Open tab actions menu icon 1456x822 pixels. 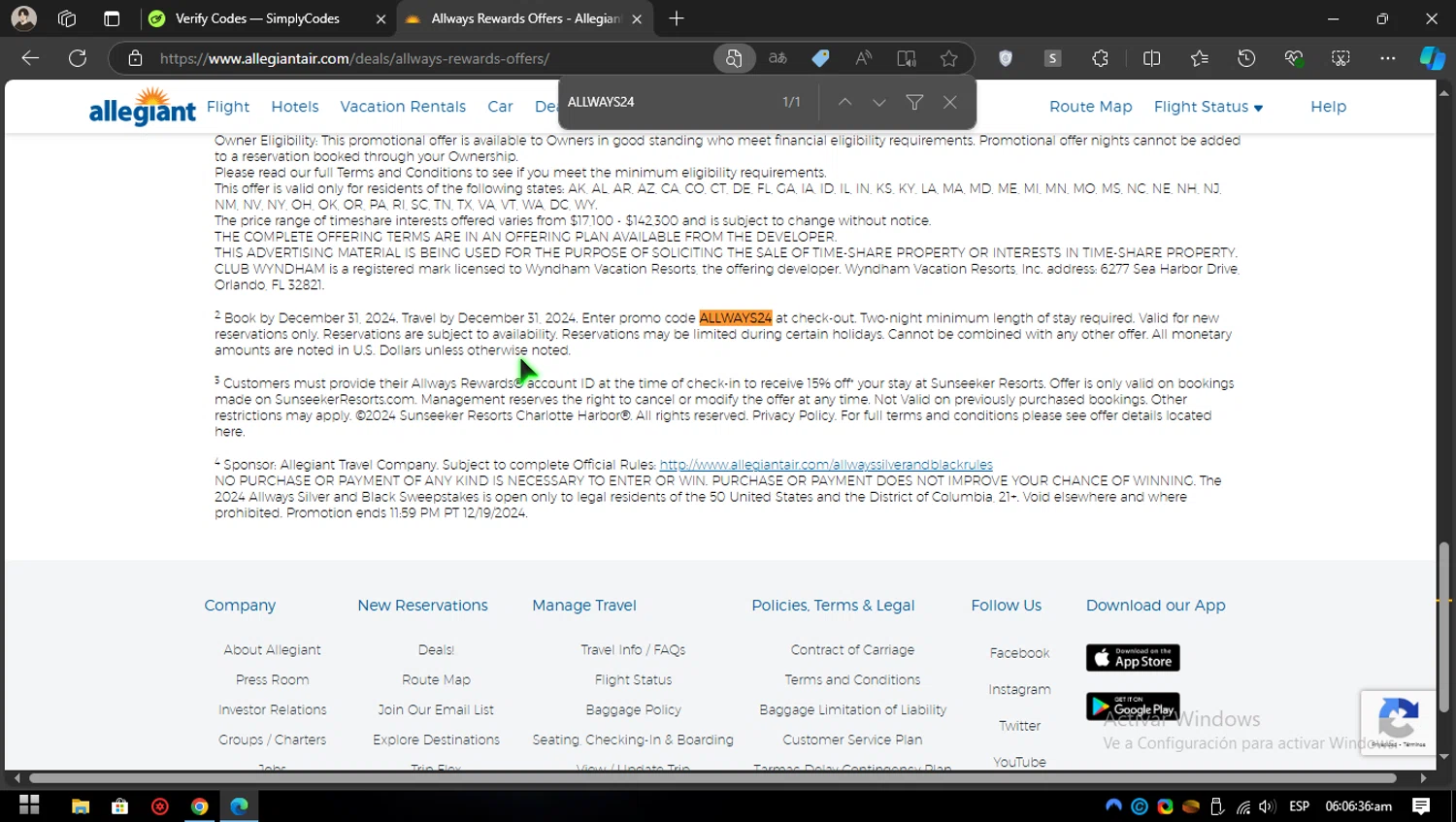coord(112,18)
